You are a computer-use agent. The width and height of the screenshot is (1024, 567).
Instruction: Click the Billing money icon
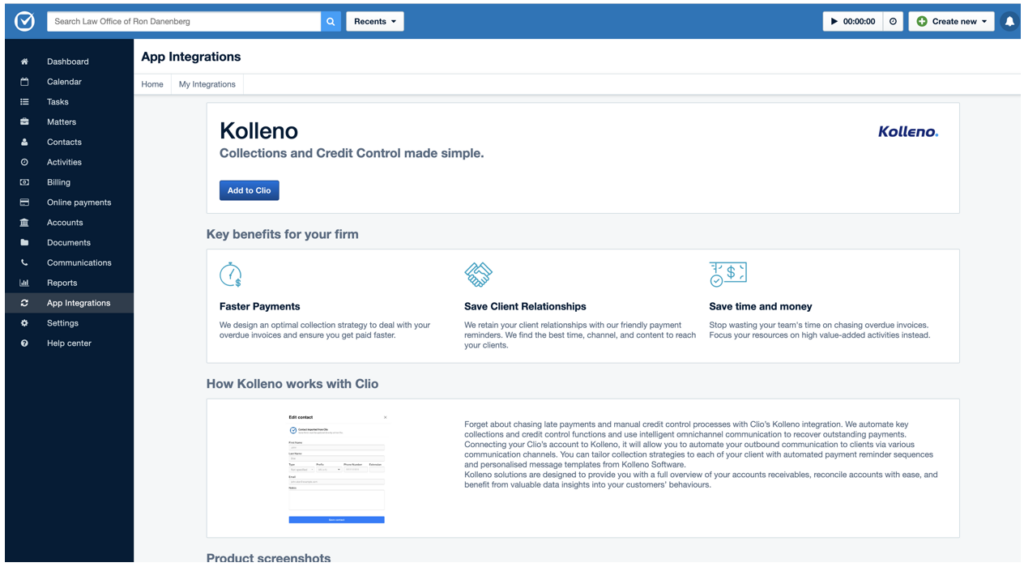24,182
